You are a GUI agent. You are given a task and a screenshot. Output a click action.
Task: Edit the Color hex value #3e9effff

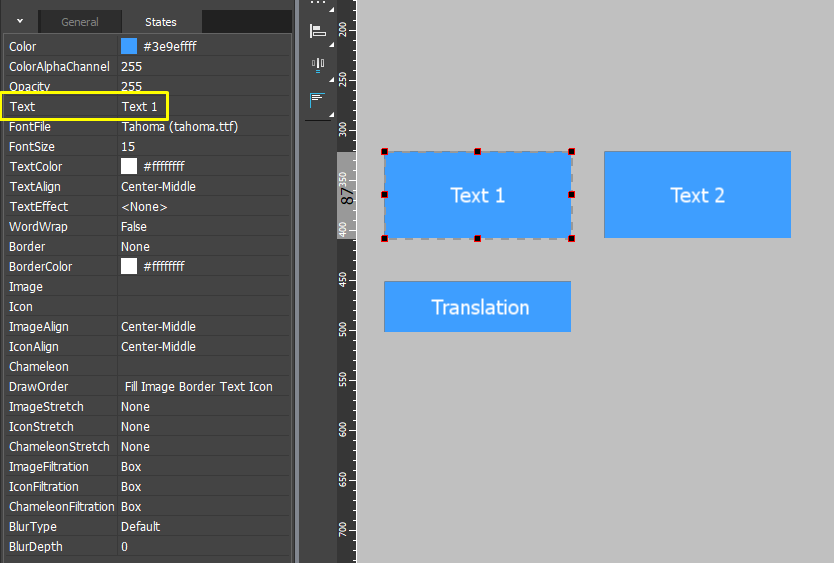pyautogui.click(x=170, y=47)
